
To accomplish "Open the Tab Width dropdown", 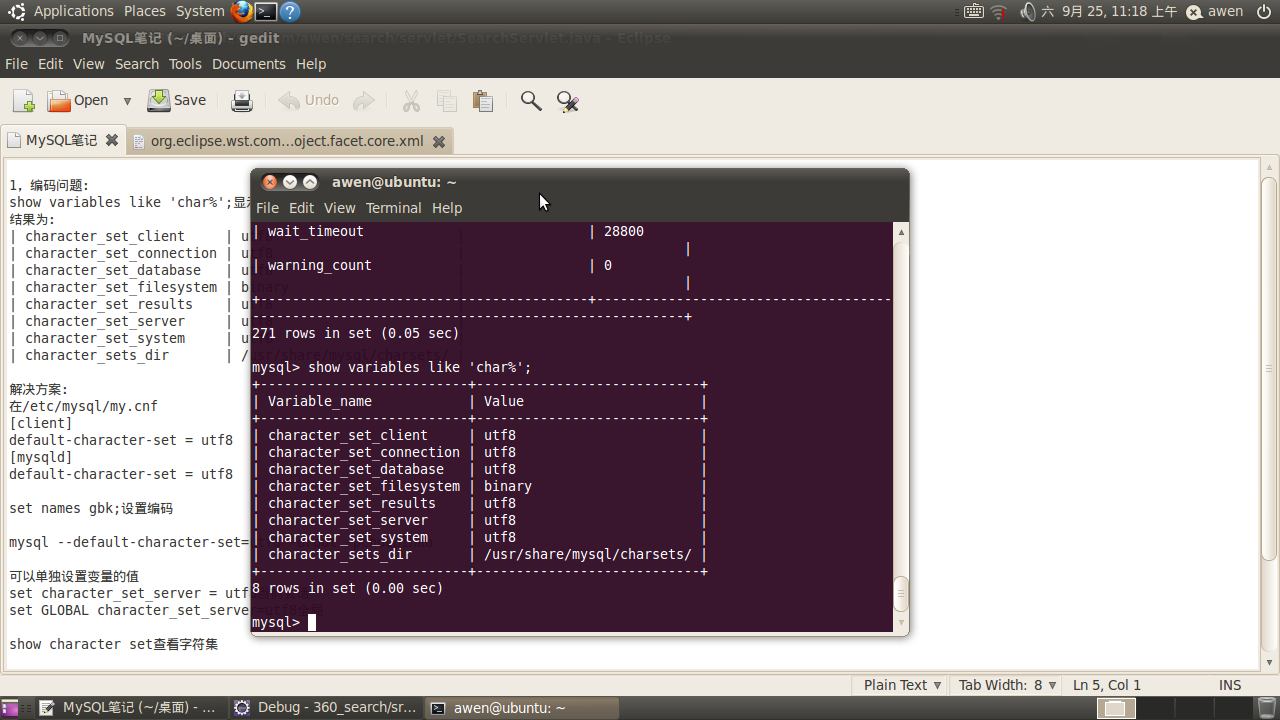I will click(x=1007, y=685).
